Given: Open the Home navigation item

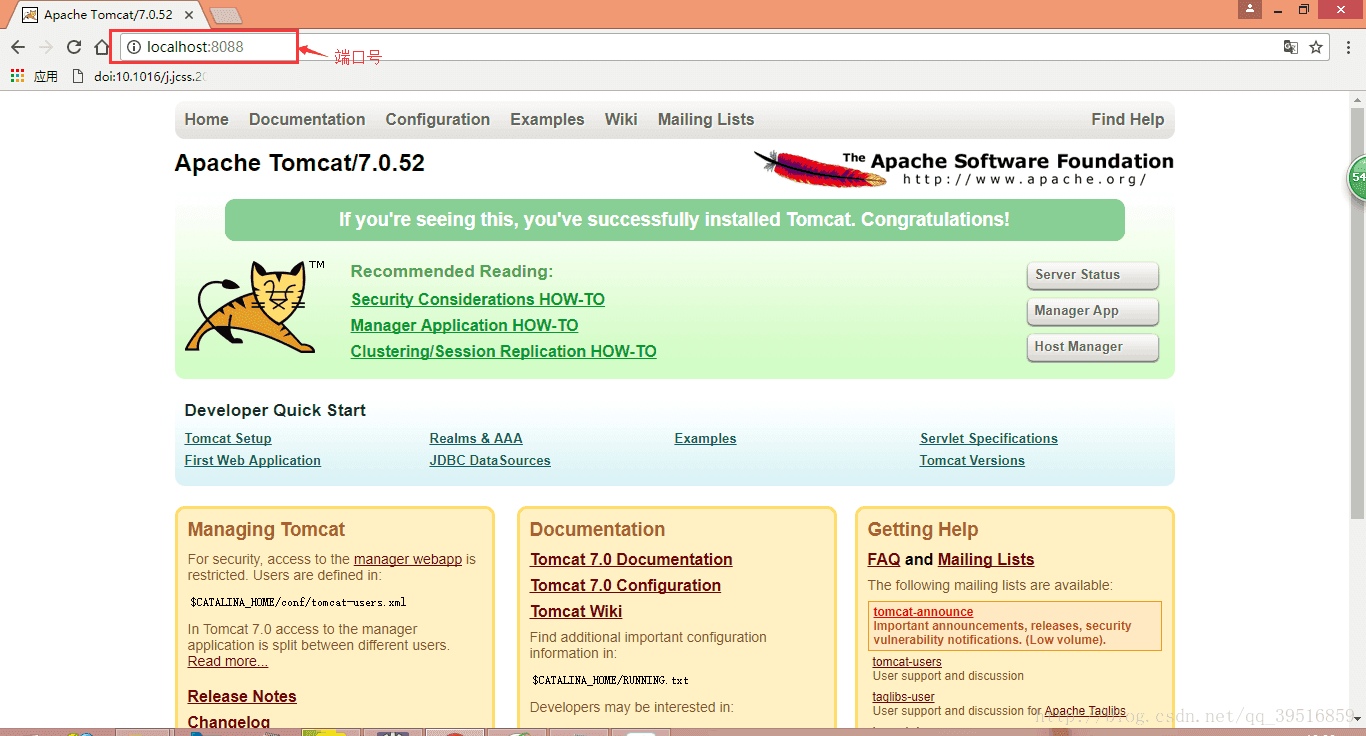Looking at the screenshot, I should 207,119.
